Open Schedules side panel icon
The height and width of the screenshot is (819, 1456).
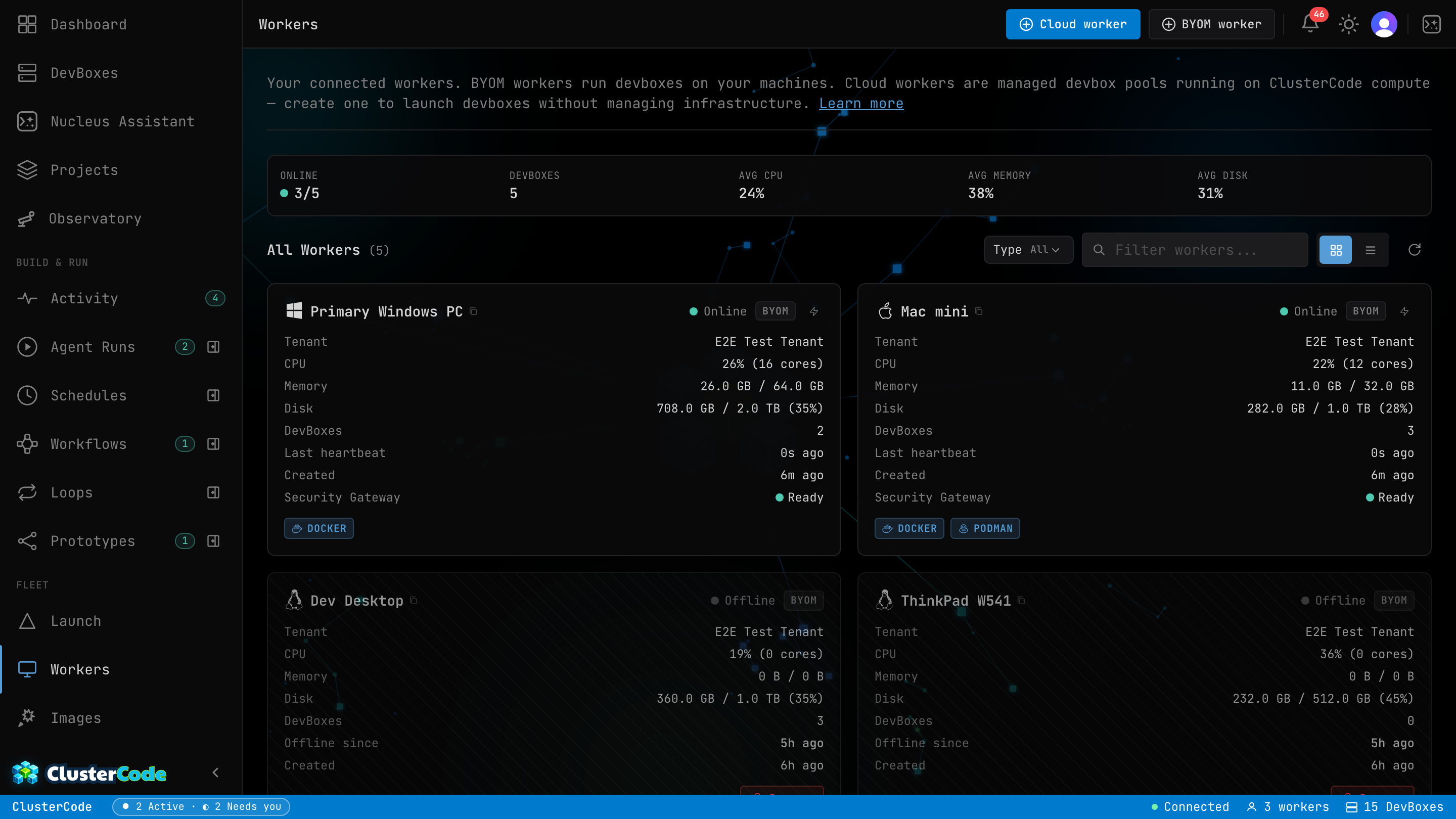pos(213,396)
